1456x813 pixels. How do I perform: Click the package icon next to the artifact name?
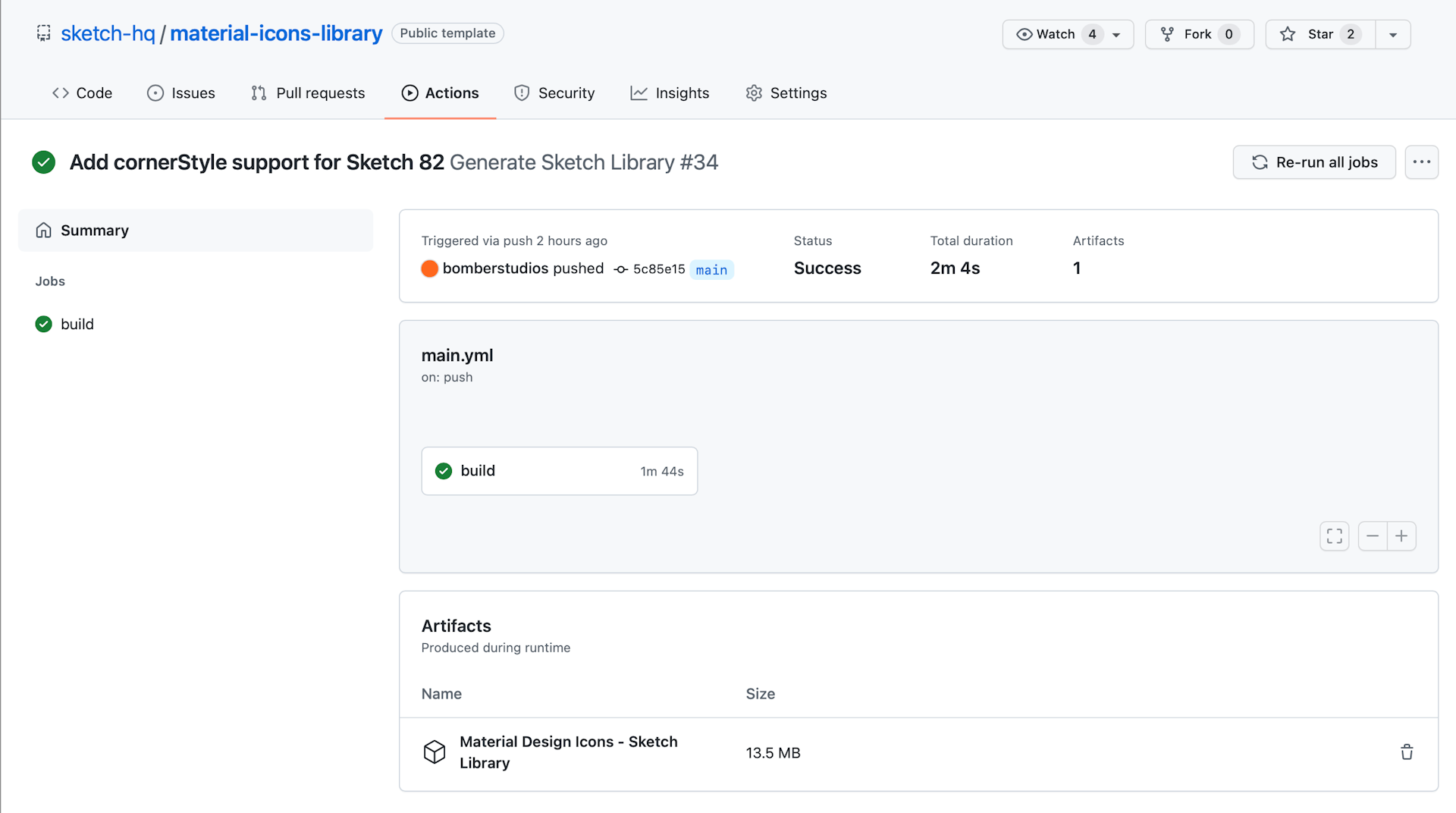tap(435, 752)
